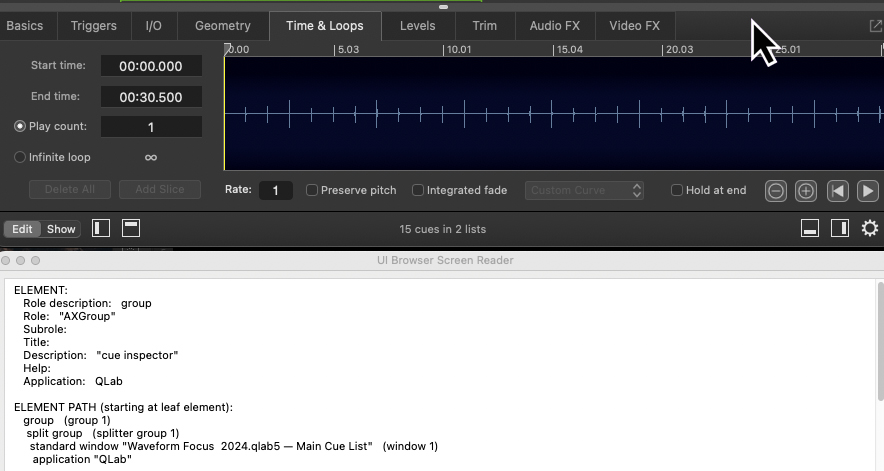884x471 pixels.
Task: Open the Custom Curve dropdown
Action: click(x=585, y=190)
